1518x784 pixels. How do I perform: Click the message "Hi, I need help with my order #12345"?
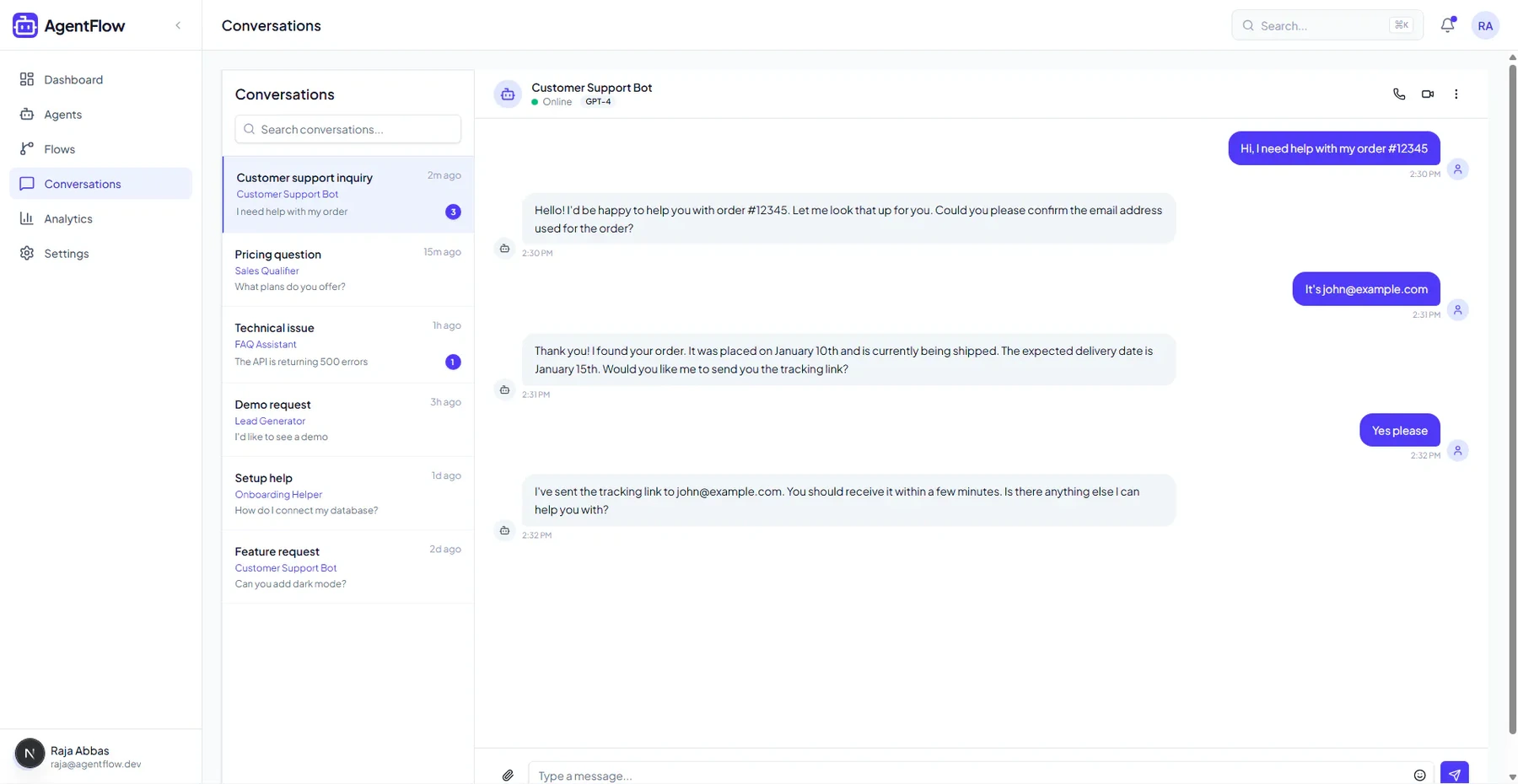coord(1334,148)
